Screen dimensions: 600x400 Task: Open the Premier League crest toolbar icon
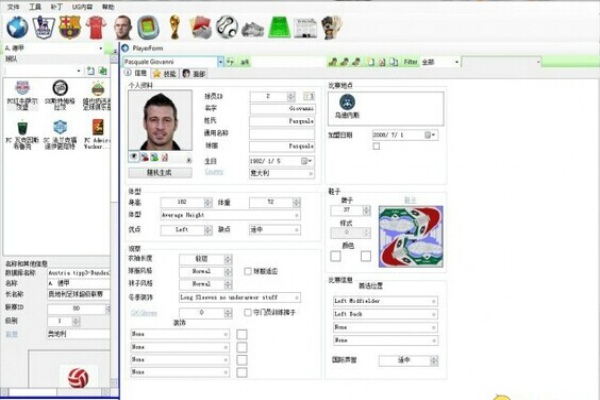click(x=42, y=27)
